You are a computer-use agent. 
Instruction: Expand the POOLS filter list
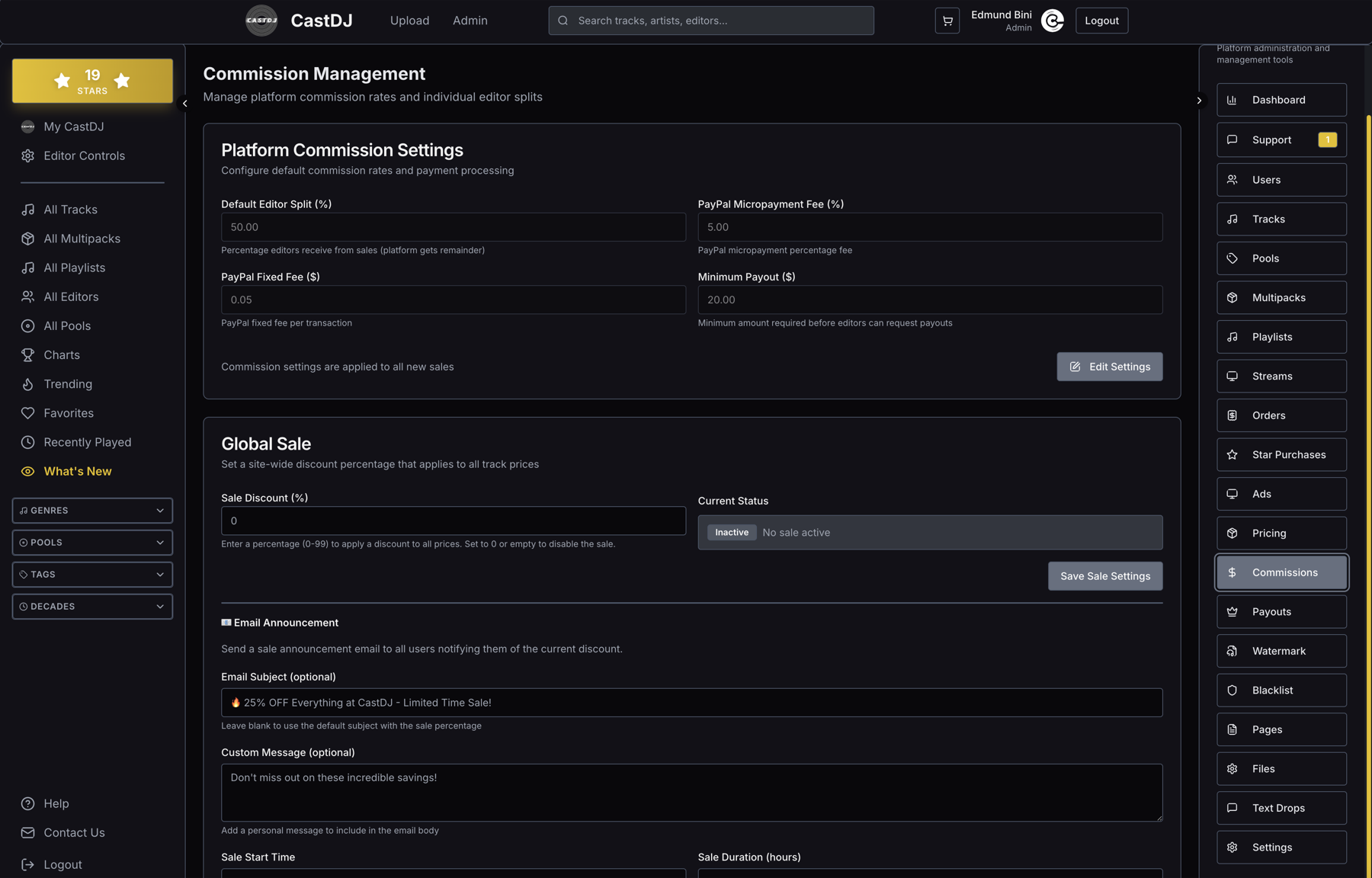(x=91, y=542)
